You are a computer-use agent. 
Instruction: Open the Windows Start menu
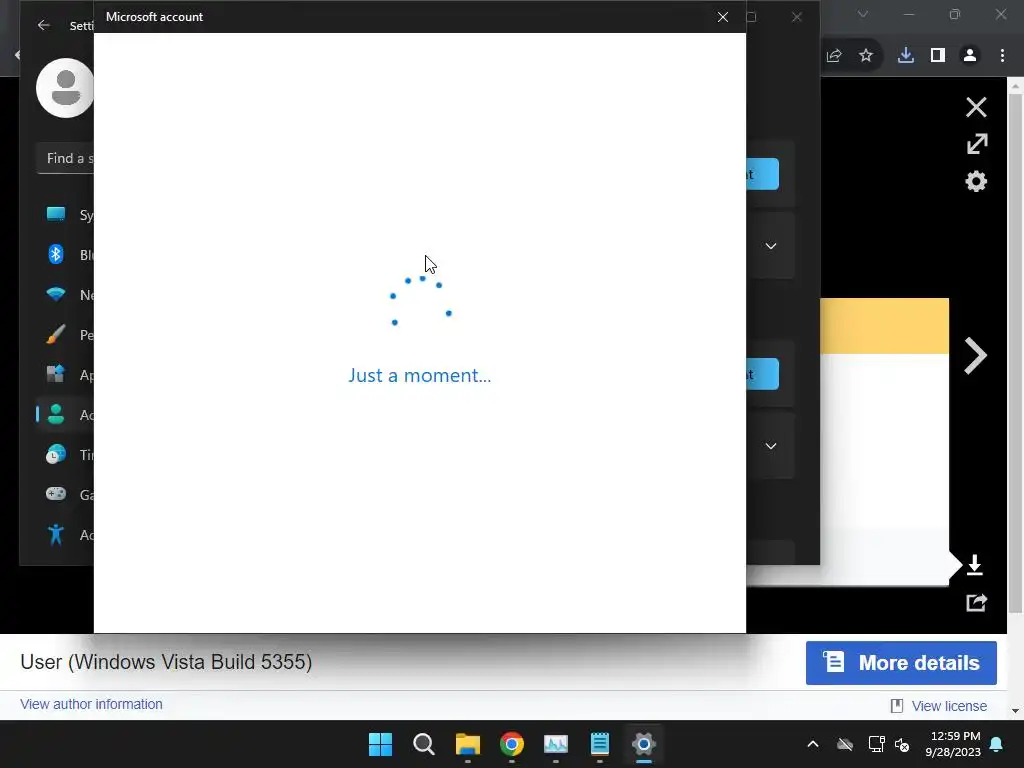click(x=380, y=744)
